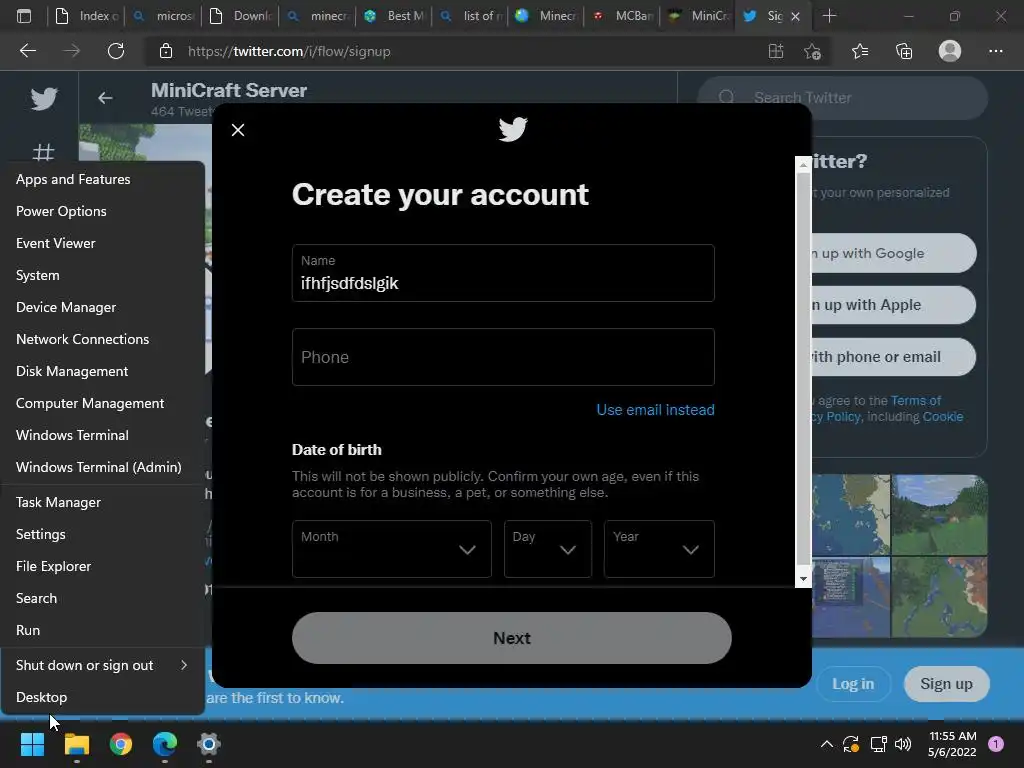Open the tab actions menu icon
Viewport: 1024px width, 768px height.
point(24,16)
